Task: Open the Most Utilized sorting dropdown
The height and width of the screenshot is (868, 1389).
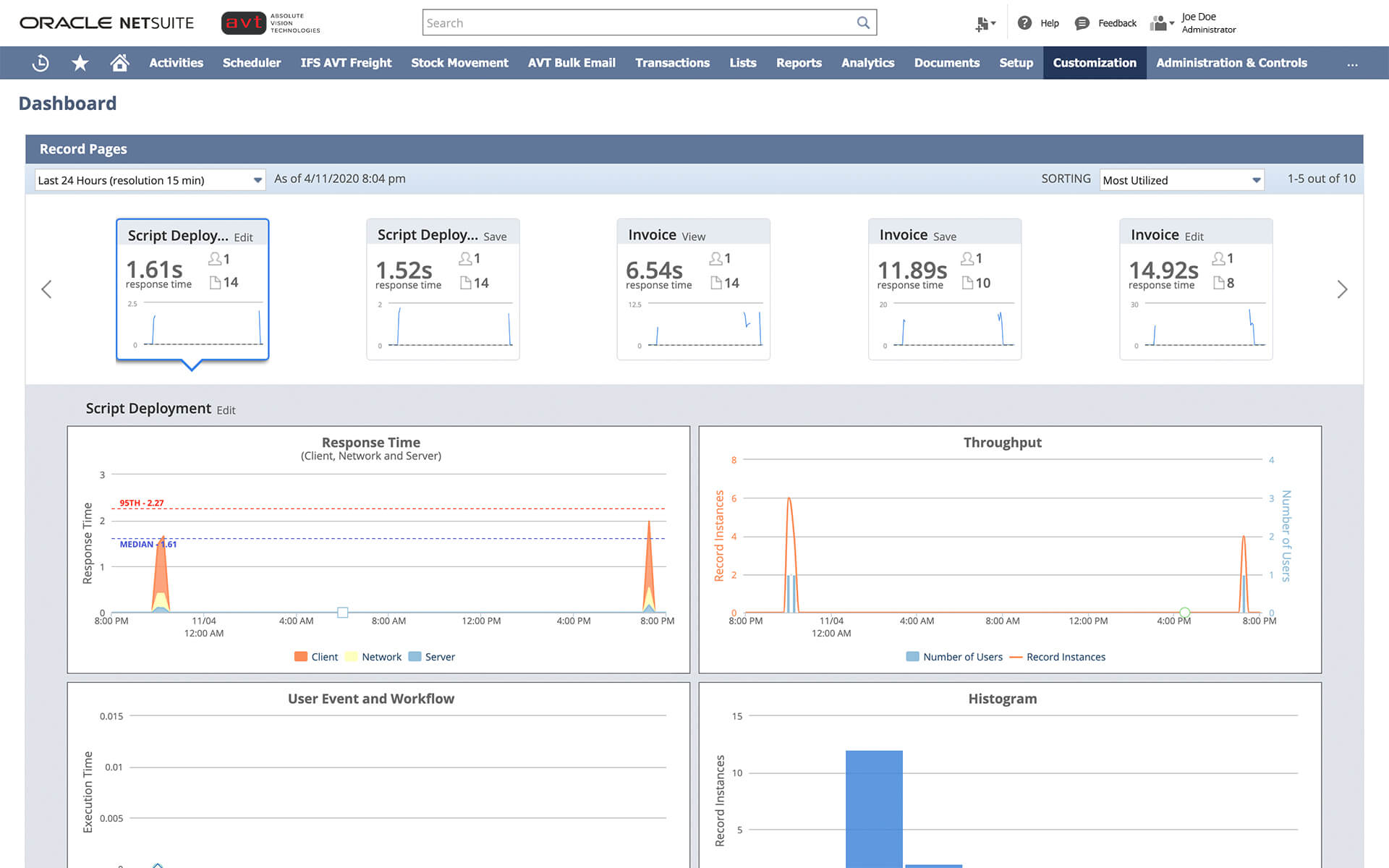Action: [1181, 180]
